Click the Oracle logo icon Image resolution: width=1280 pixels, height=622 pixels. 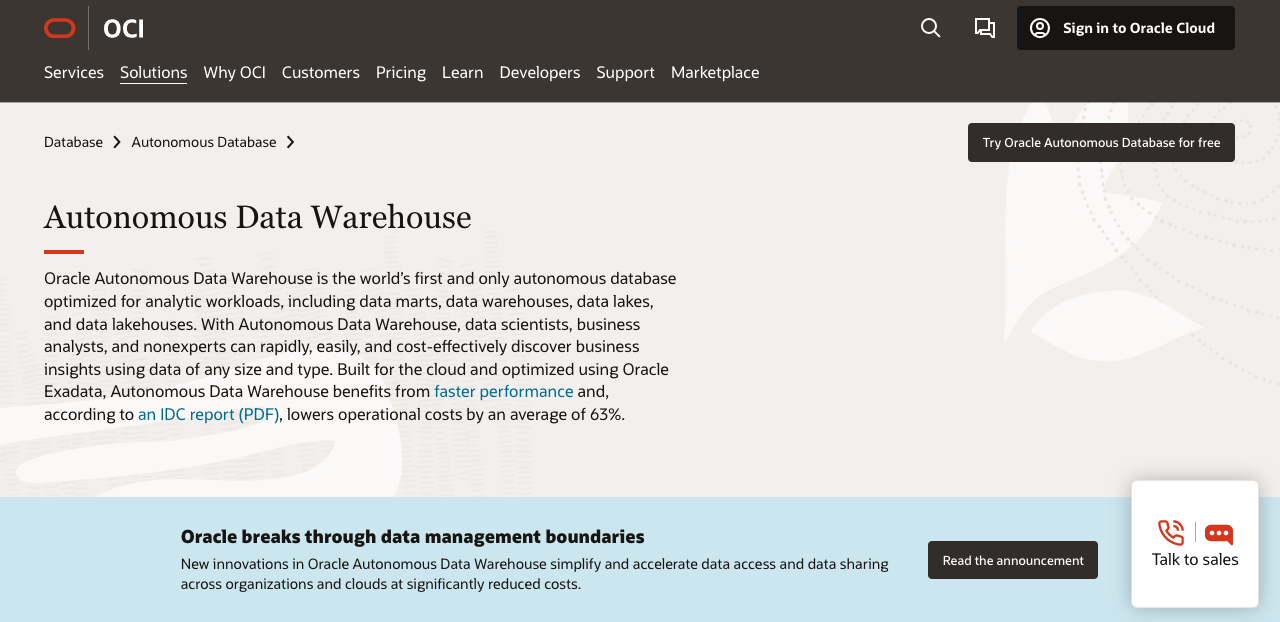(60, 28)
